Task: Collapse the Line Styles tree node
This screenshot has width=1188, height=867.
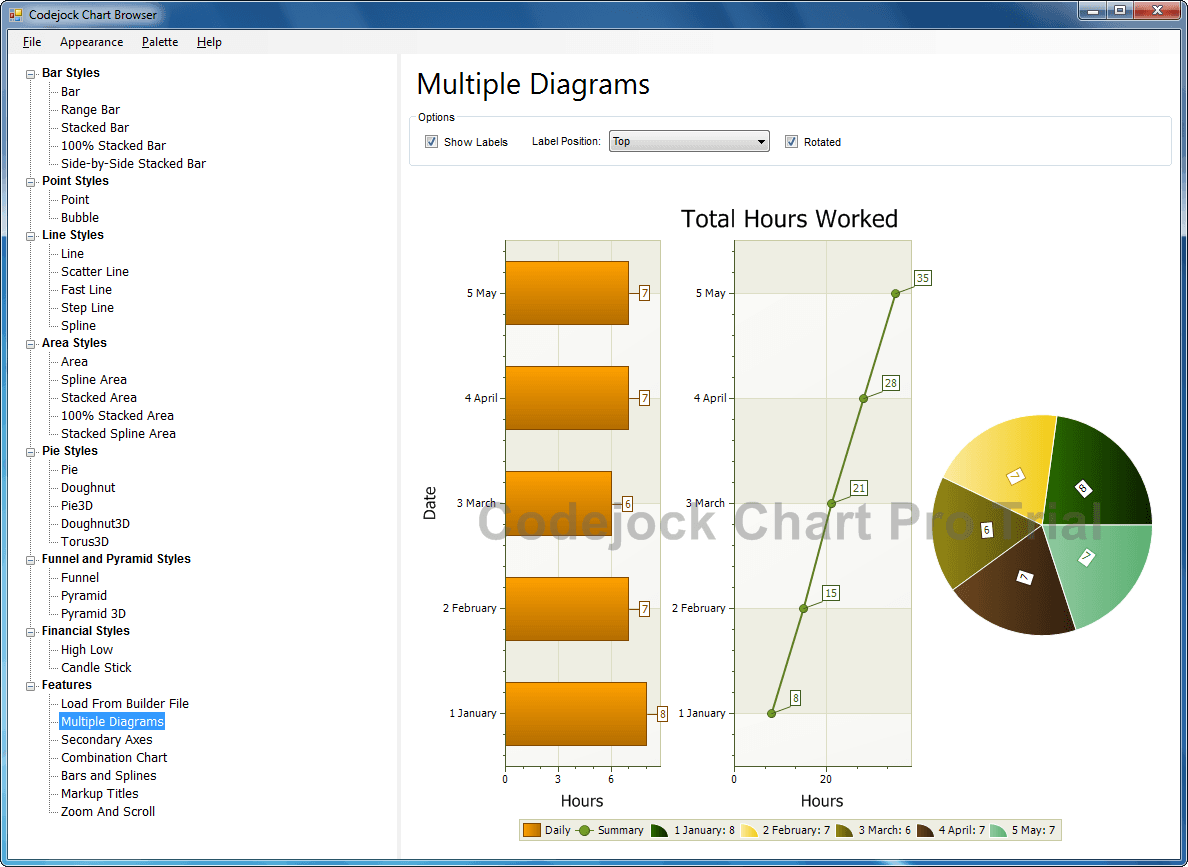Action: 30,236
